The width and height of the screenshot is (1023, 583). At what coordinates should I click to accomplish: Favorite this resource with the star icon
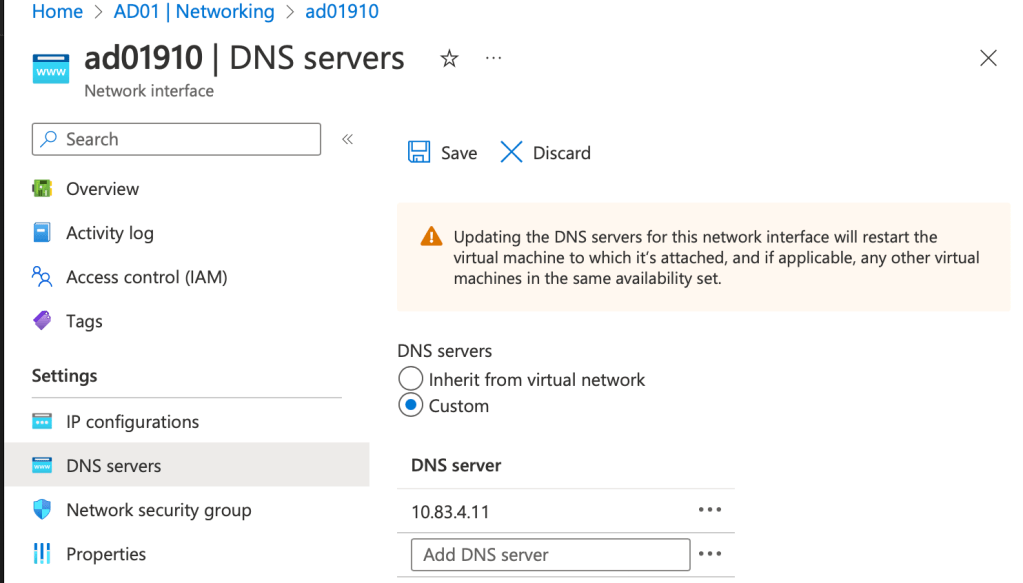(x=449, y=59)
